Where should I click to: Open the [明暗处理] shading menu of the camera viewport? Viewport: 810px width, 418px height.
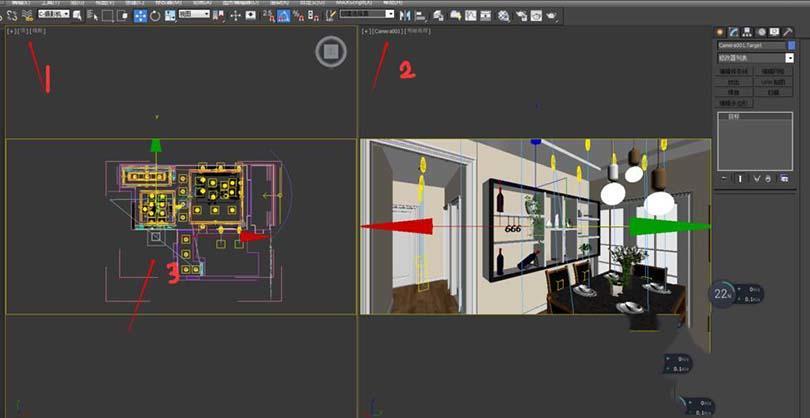click(417, 31)
